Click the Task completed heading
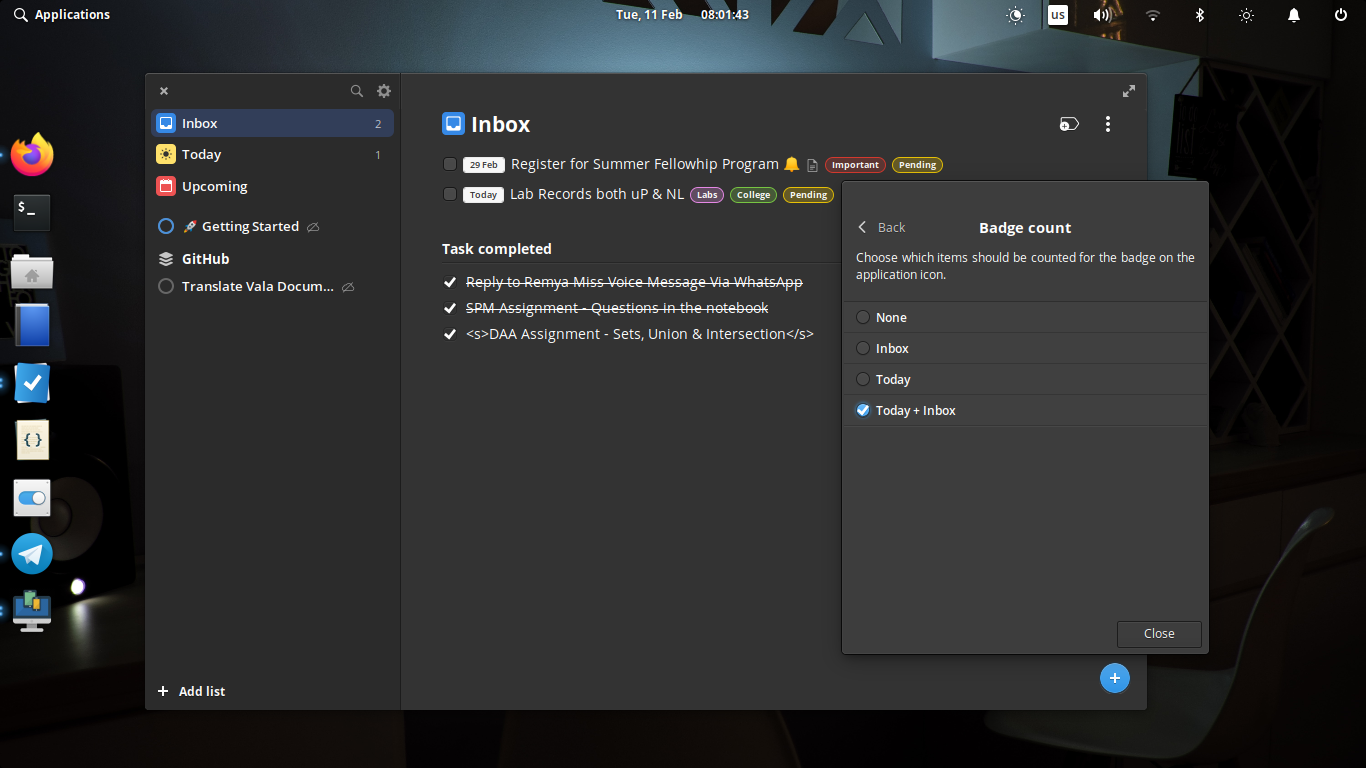This screenshot has height=768, width=1366. [x=497, y=249]
